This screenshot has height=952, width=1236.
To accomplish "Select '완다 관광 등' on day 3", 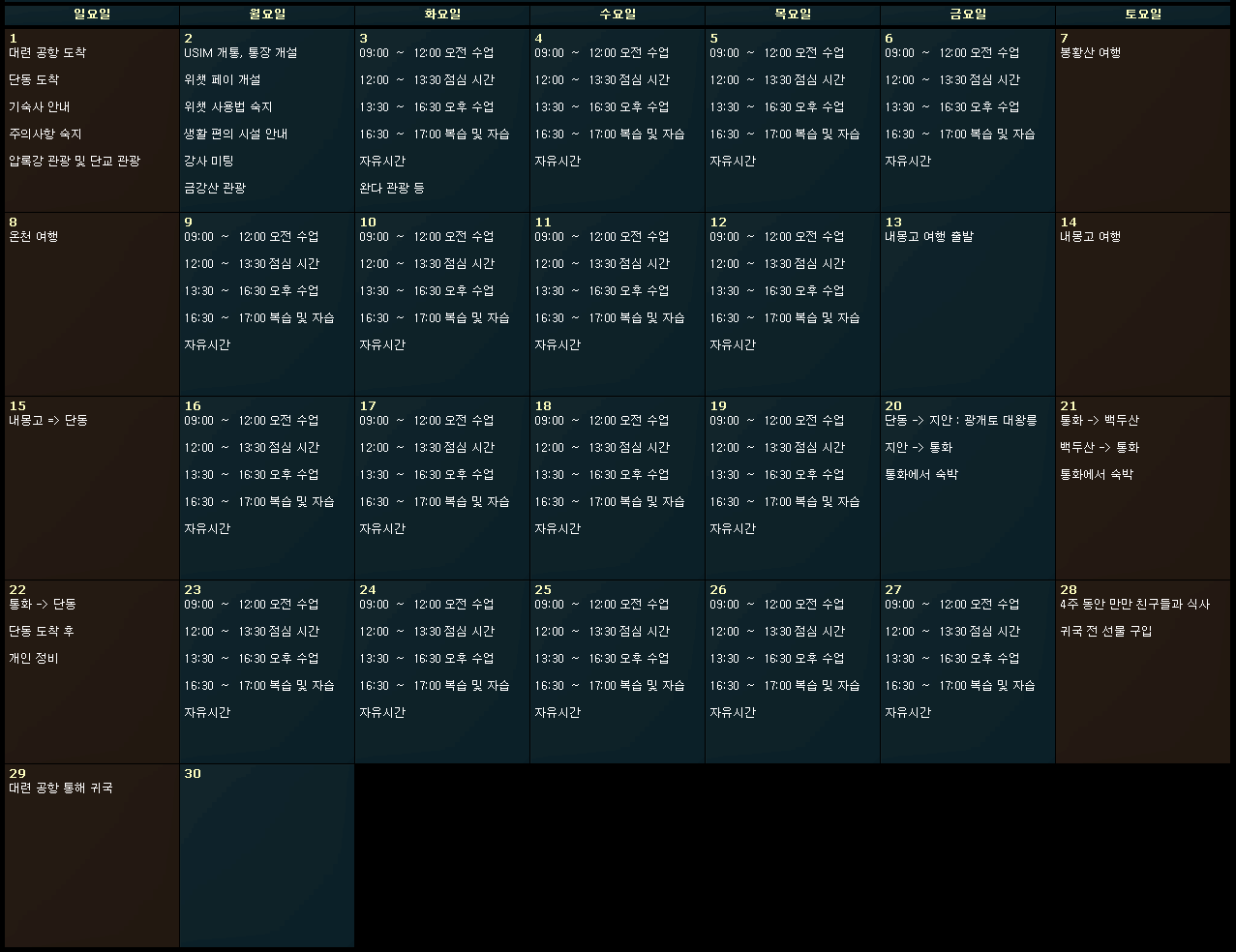I will [x=392, y=189].
